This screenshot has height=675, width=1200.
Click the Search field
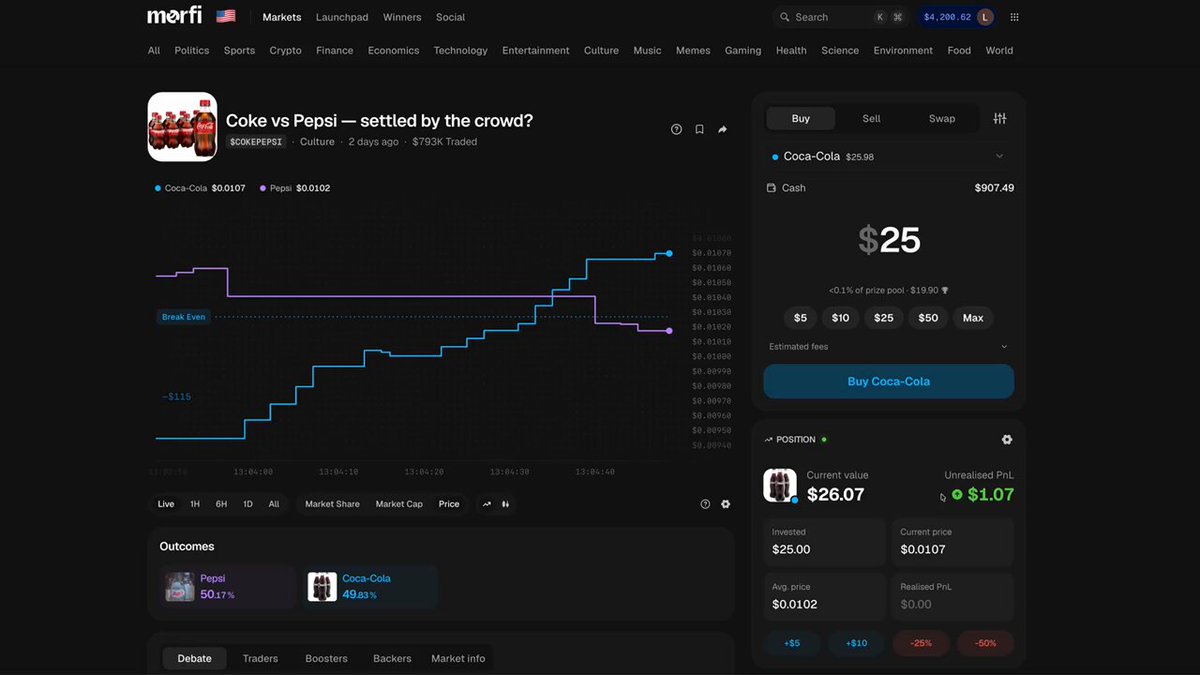point(840,17)
